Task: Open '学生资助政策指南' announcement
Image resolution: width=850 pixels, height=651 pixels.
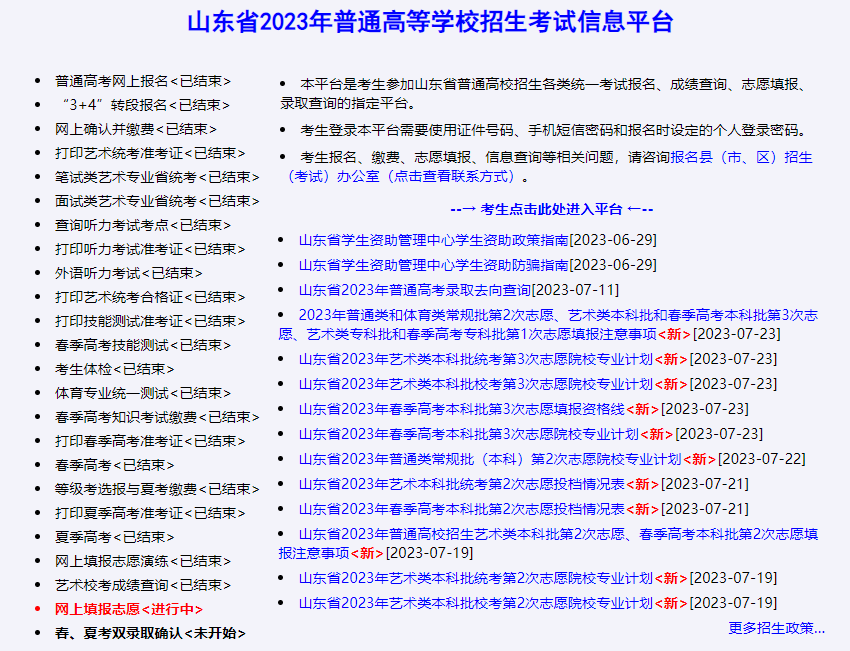Action: tap(433, 240)
